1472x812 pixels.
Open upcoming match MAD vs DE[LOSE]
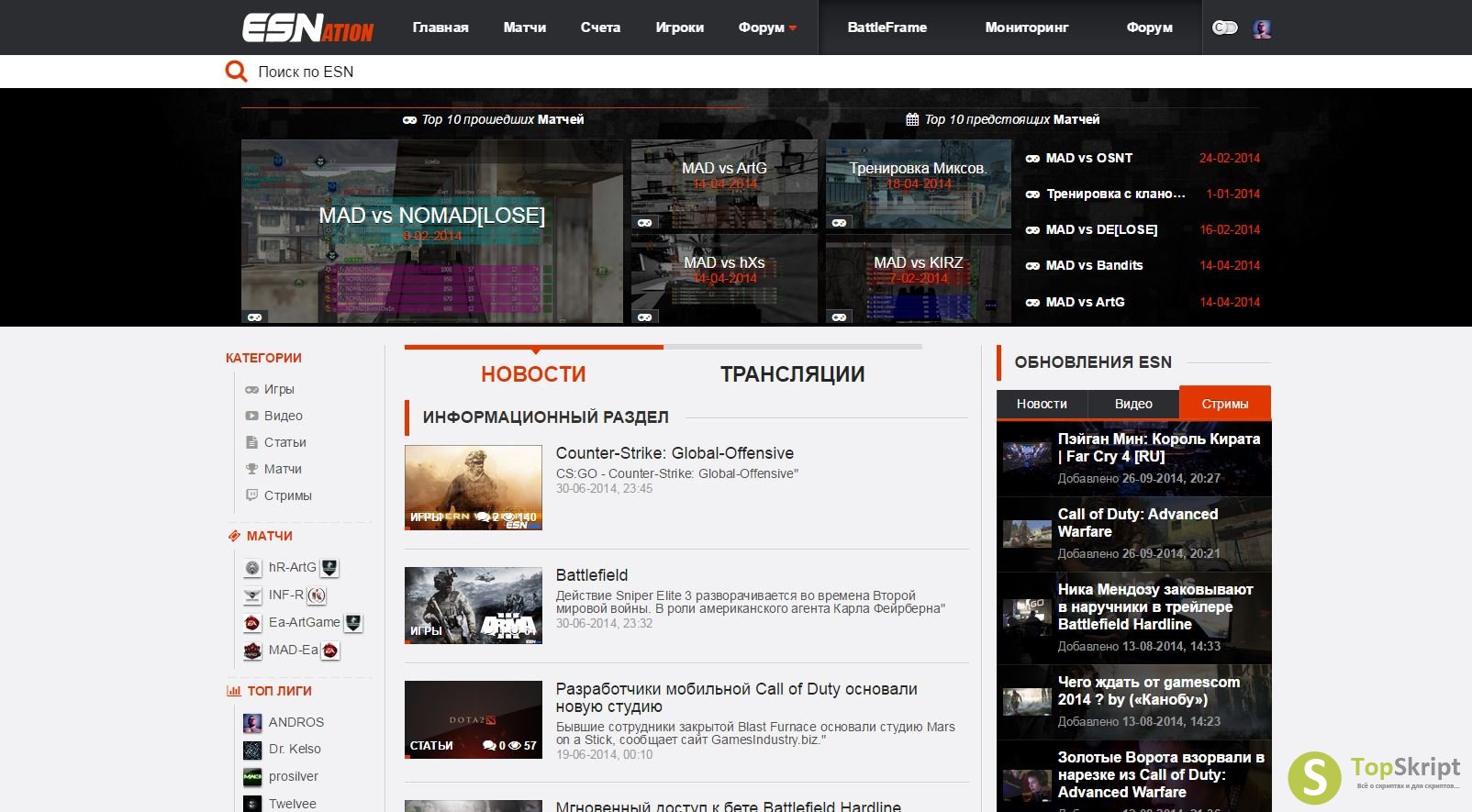coord(1101,229)
